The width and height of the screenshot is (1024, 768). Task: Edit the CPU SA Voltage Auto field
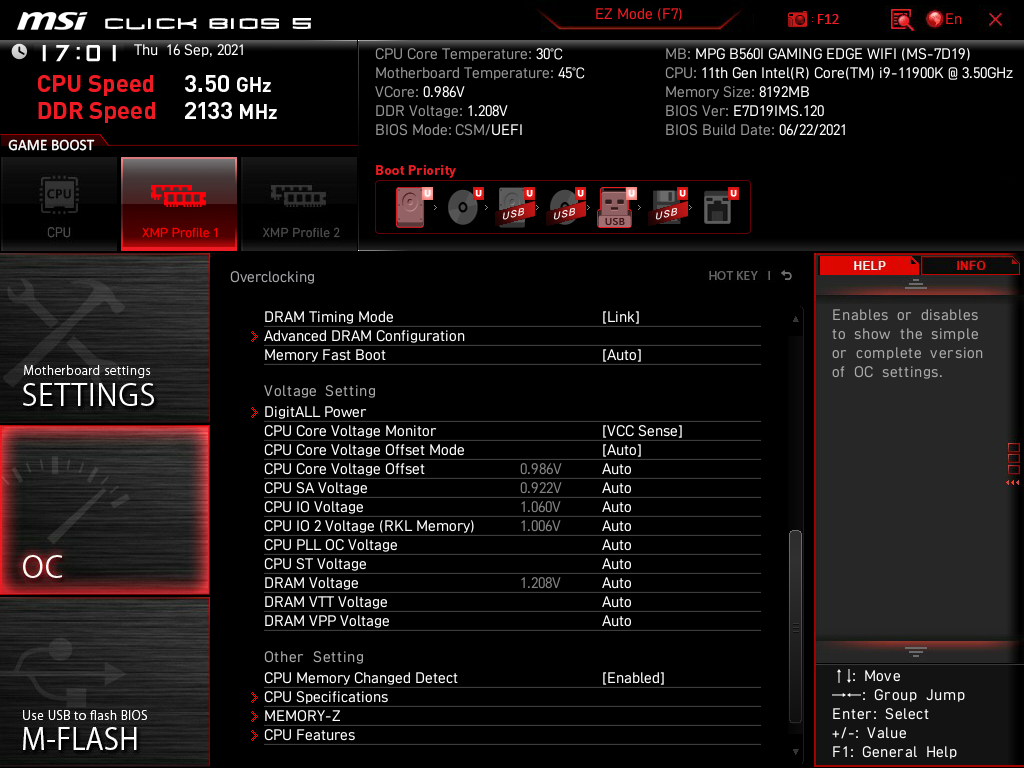pyautogui.click(x=616, y=488)
